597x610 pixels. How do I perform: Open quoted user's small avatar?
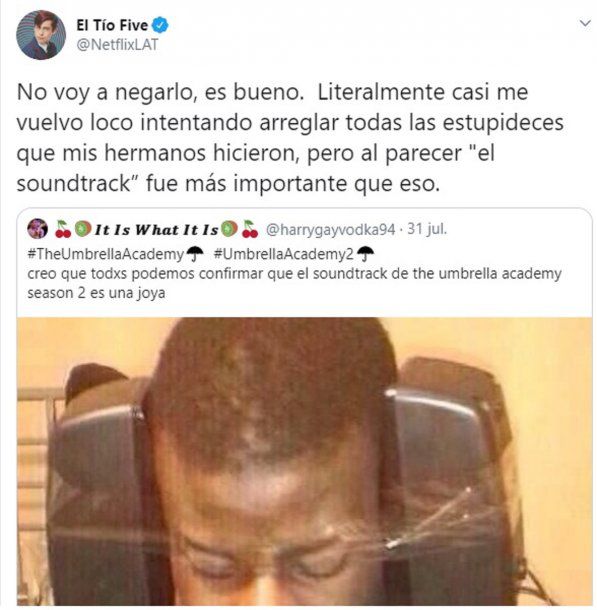pyautogui.click(x=37, y=229)
